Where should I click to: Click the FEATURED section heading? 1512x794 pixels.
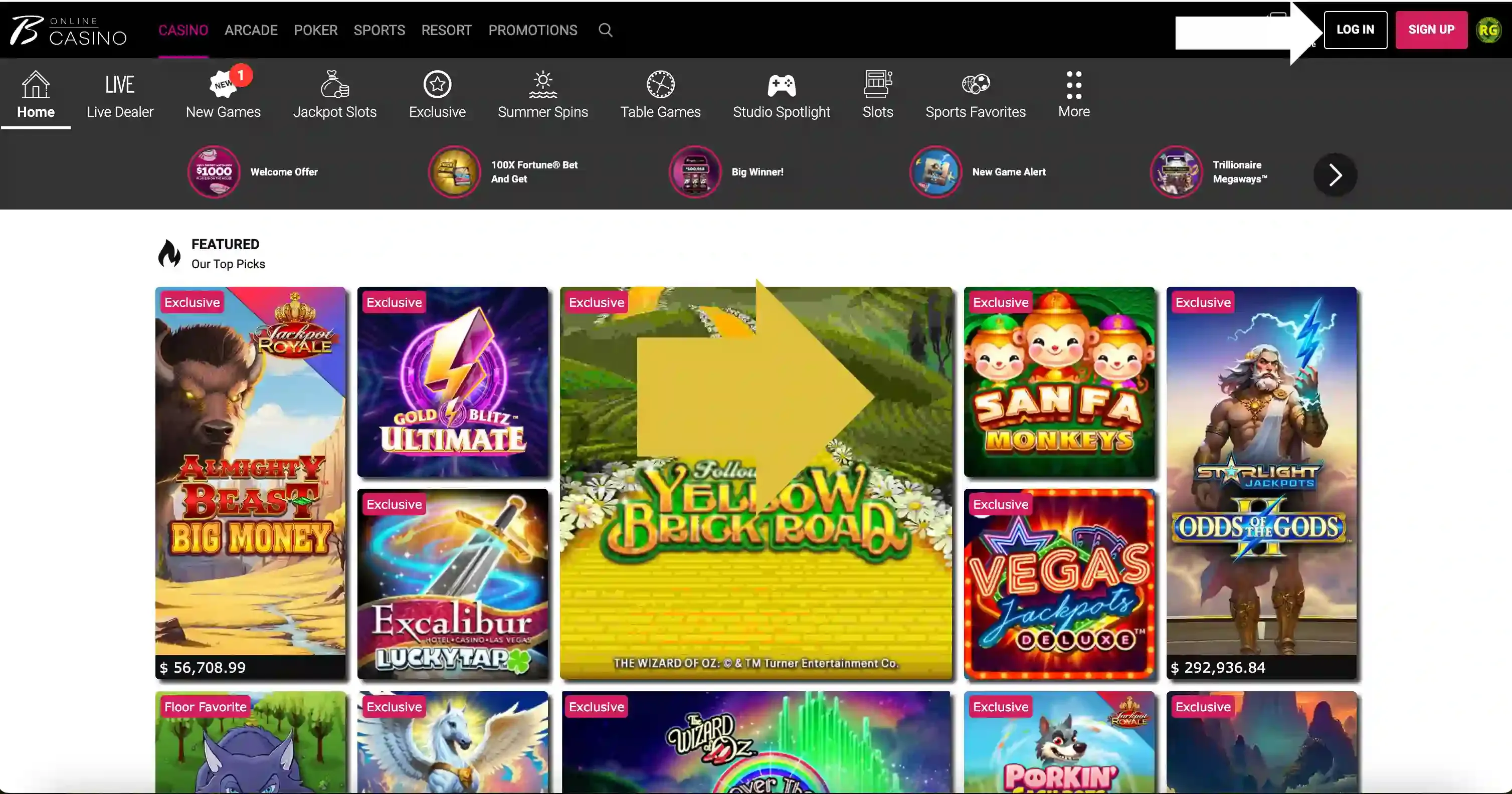pos(226,244)
